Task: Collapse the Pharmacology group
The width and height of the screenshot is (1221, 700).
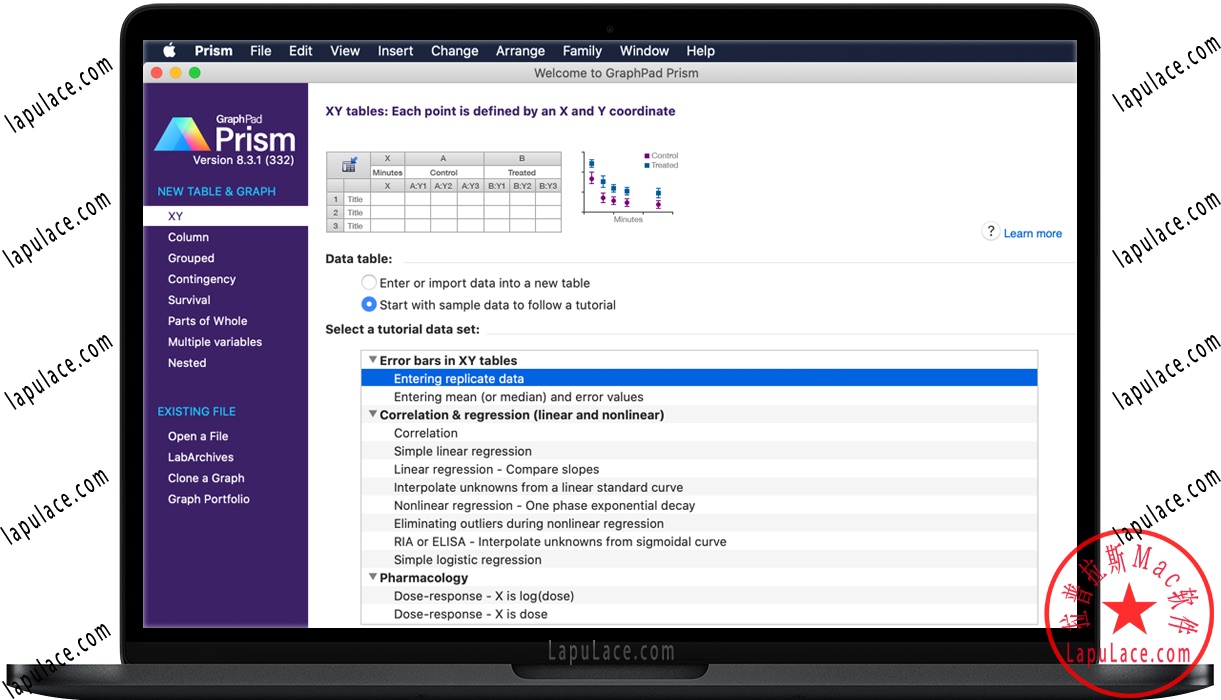Action: pos(372,577)
